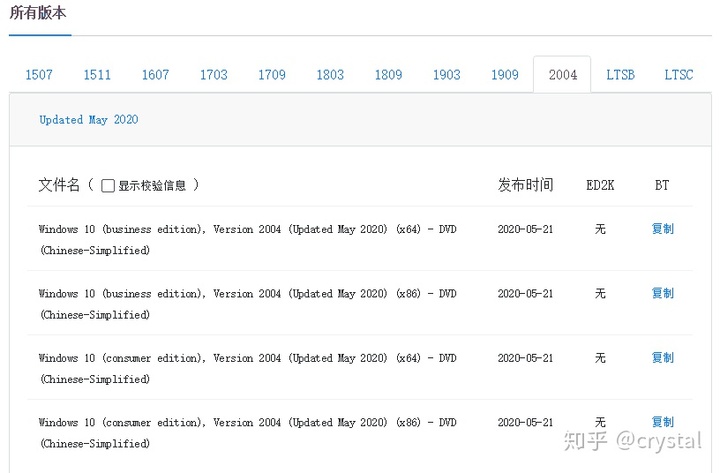720x473 pixels.
Task: Copy BT link for consumer edition x64
Action: pyautogui.click(x=662, y=357)
